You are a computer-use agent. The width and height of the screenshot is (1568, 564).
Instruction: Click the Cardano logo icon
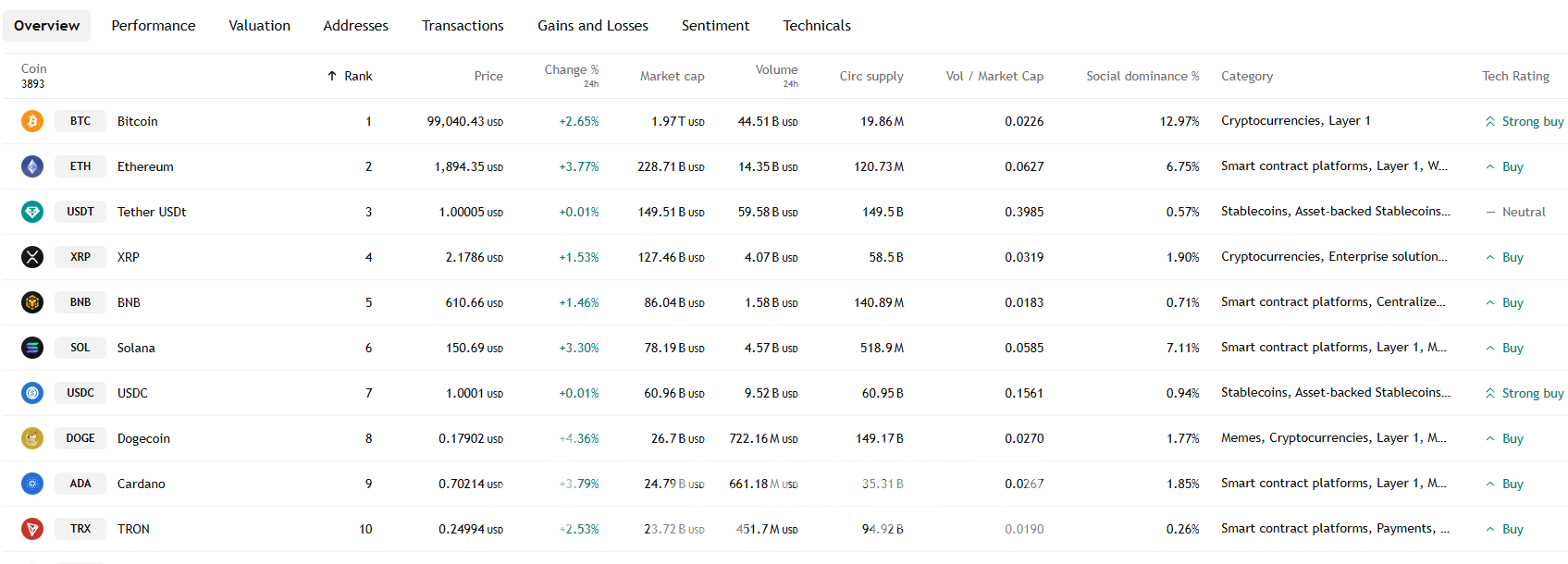[32, 484]
